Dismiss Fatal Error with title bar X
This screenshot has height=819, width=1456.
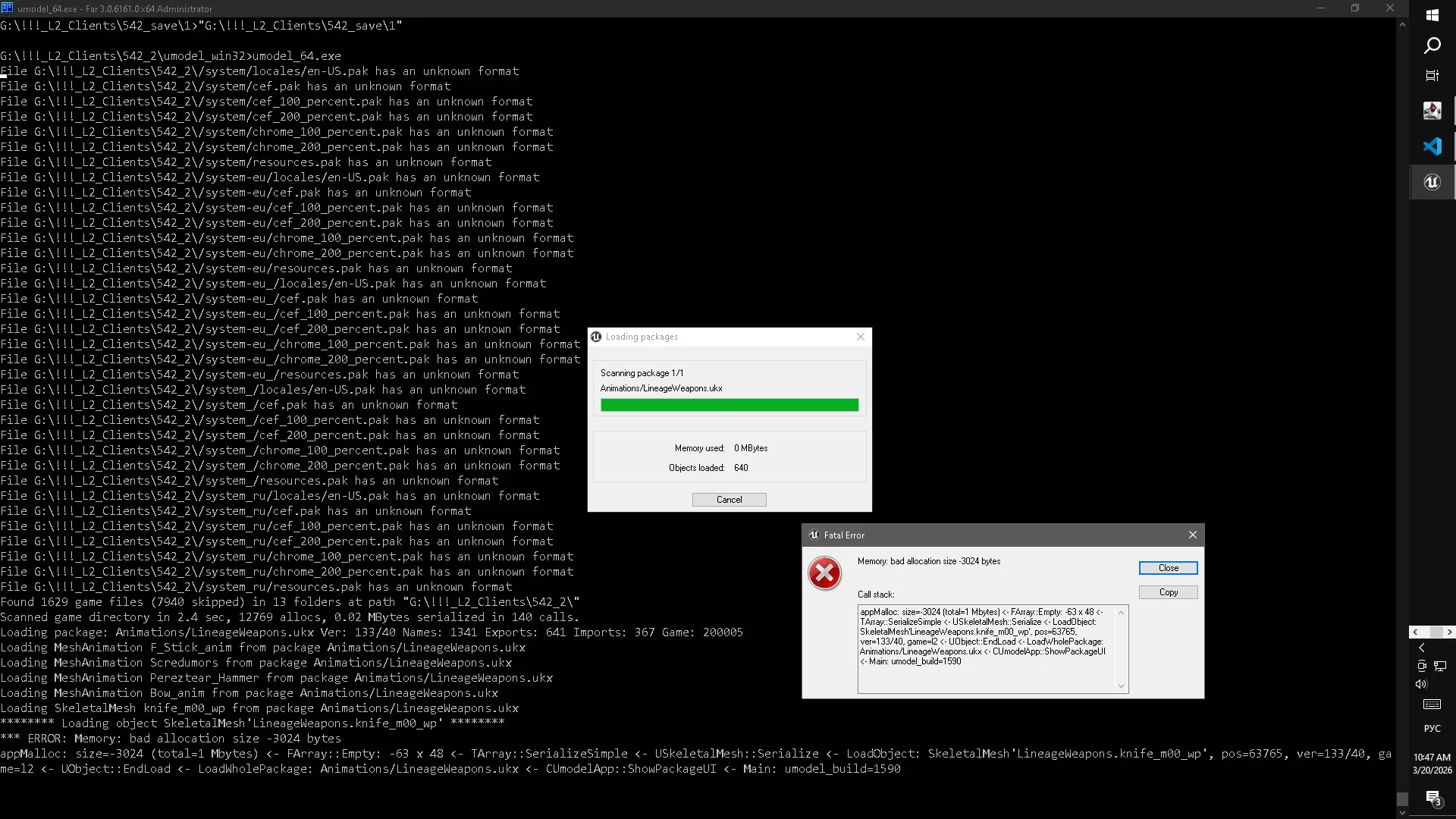(x=1192, y=535)
